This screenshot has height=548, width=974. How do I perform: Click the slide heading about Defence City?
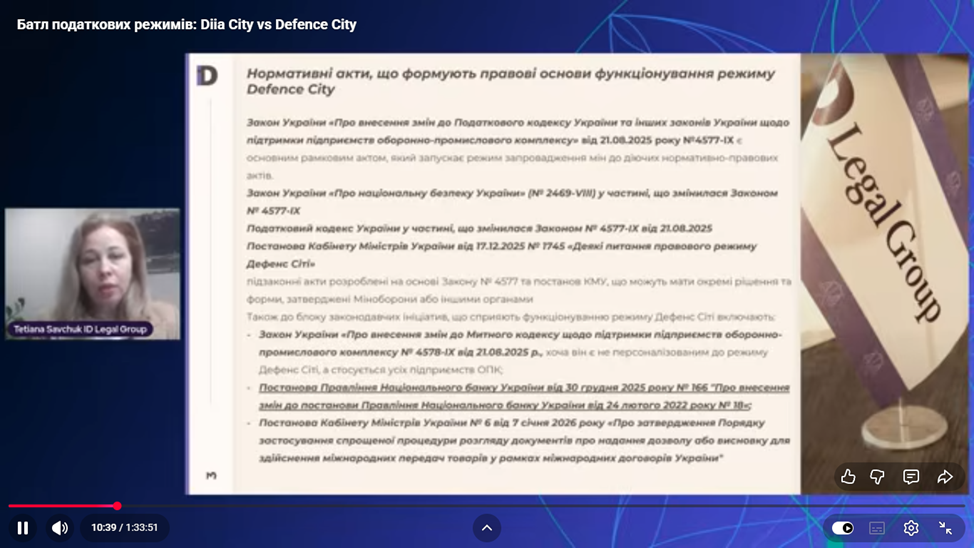point(510,81)
